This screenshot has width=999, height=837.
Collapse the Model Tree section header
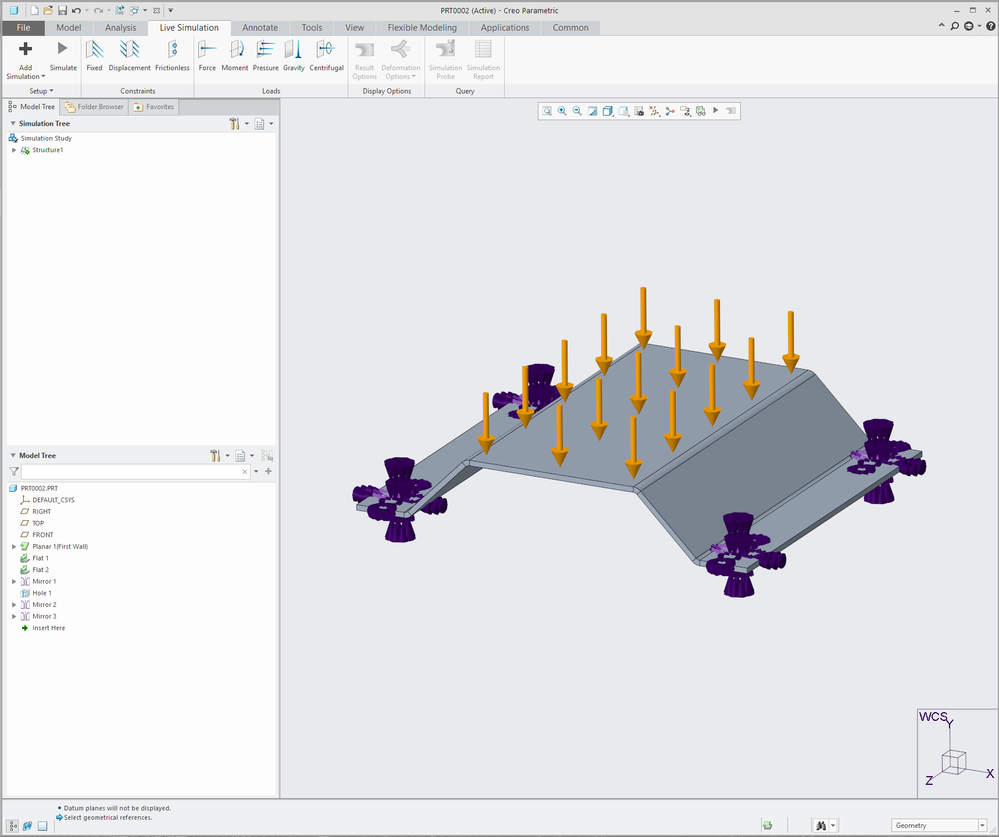point(14,456)
